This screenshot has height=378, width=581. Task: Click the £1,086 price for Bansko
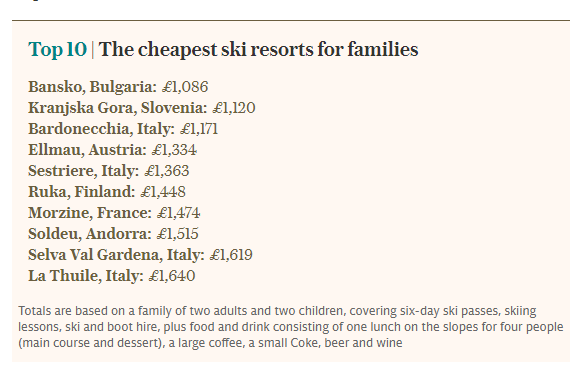pos(185,87)
